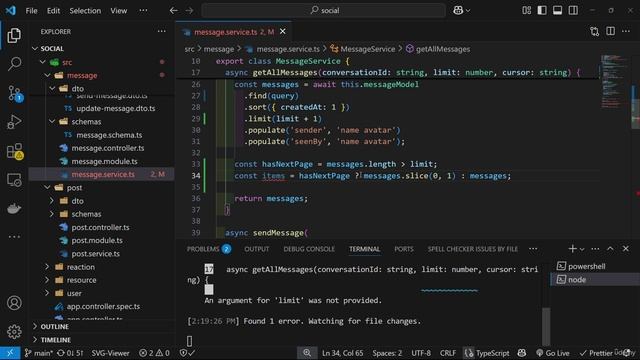Image resolution: width=640 pixels, height=360 pixels.
Task: Expand the OUTLINE section
Action: (35, 327)
